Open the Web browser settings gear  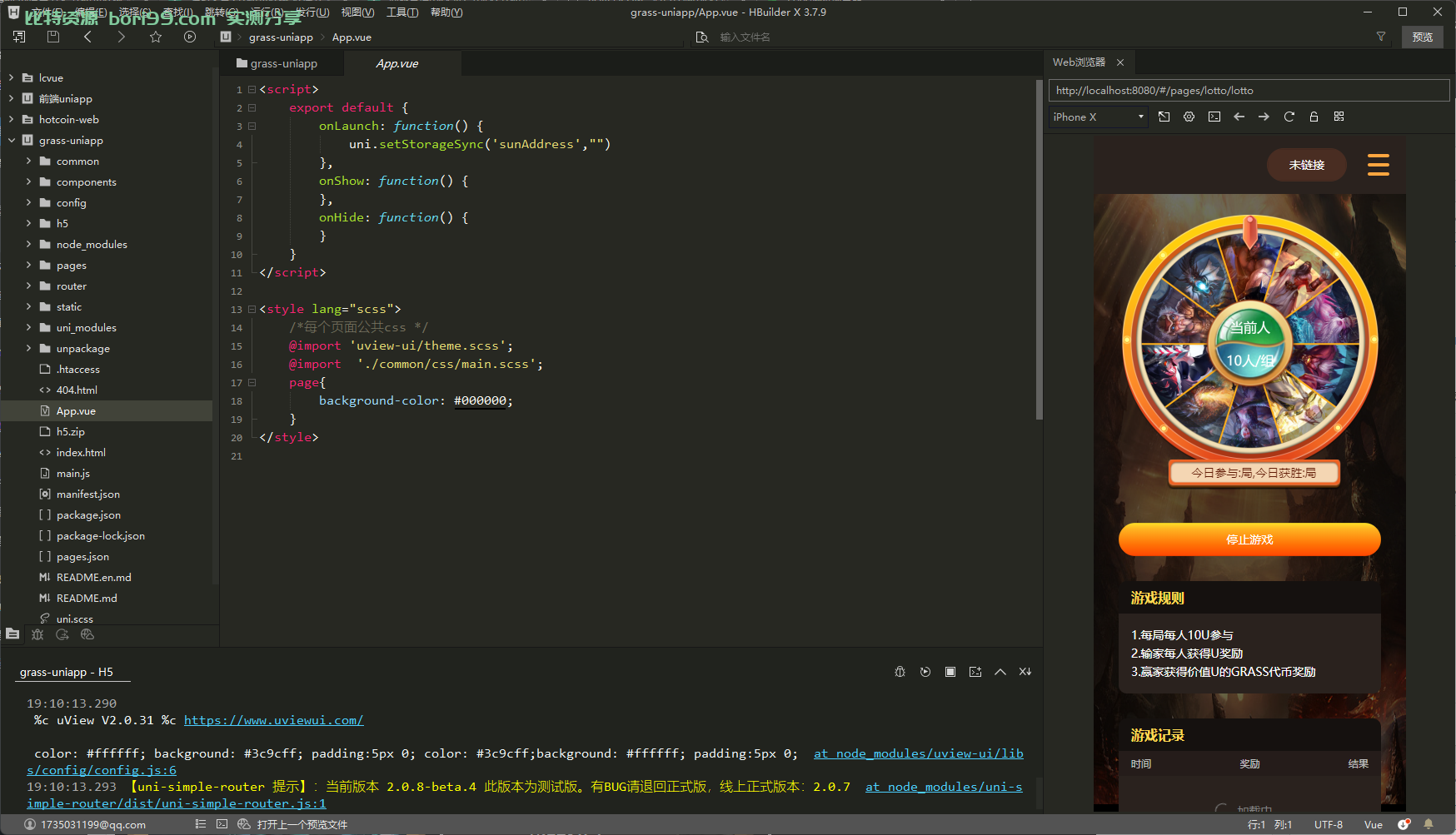point(1189,117)
